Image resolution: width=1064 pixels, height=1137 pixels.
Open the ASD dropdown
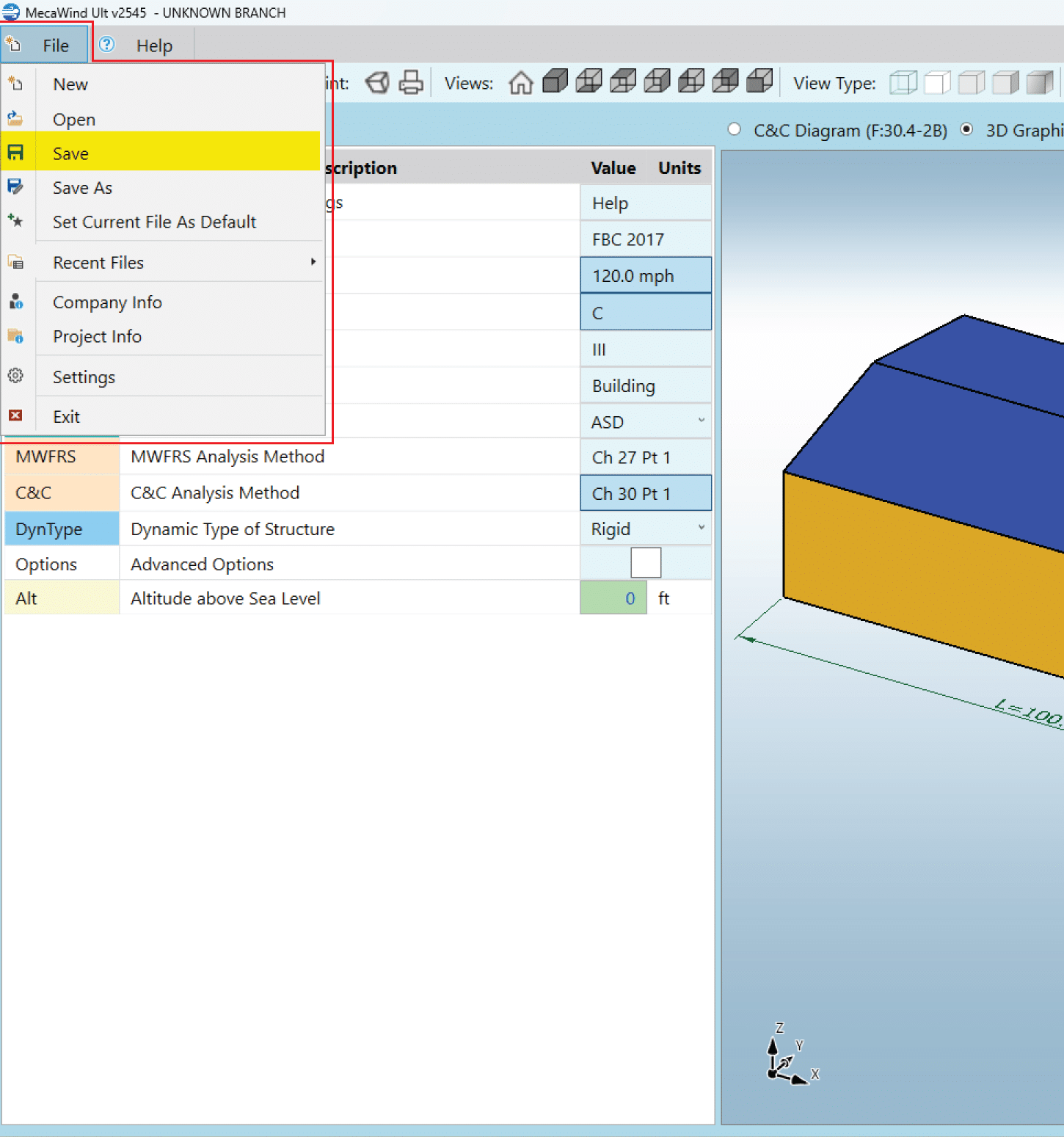(x=646, y=421)
